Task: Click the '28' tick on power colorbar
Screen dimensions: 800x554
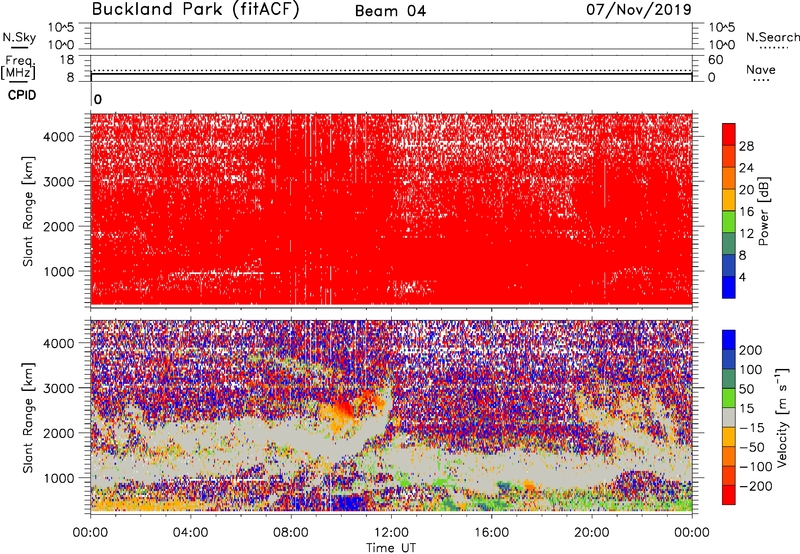Action: pos(746,146)
